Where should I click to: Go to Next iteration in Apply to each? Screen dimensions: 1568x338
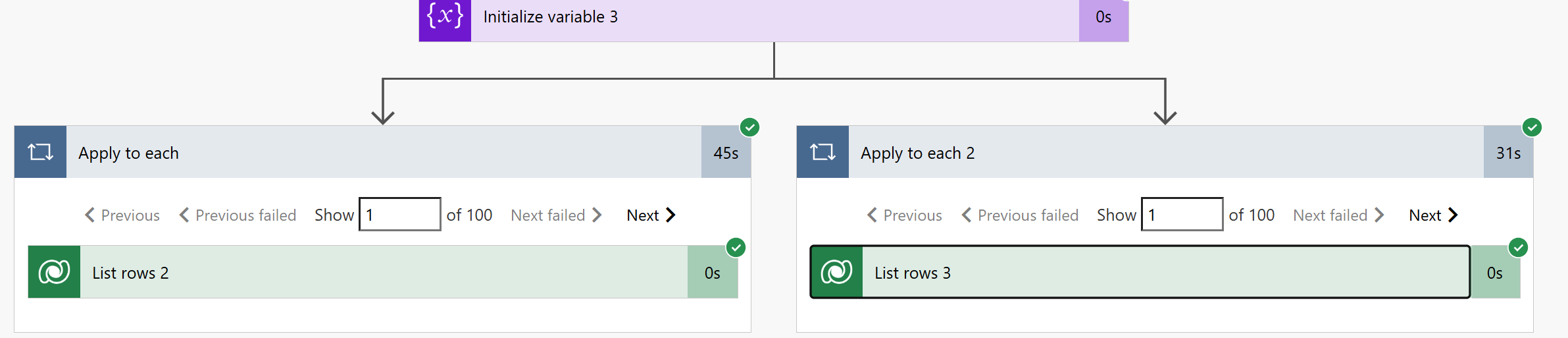tap(651, 215)
